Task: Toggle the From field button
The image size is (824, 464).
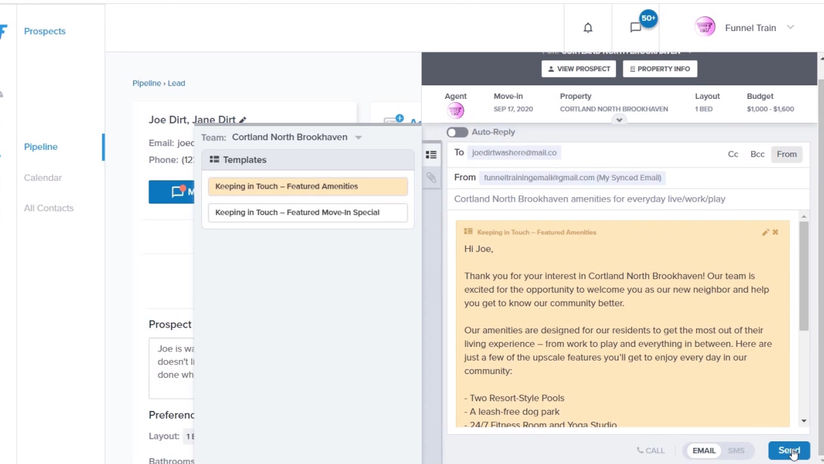Action: pyautogui.click(x=786, y=154)
